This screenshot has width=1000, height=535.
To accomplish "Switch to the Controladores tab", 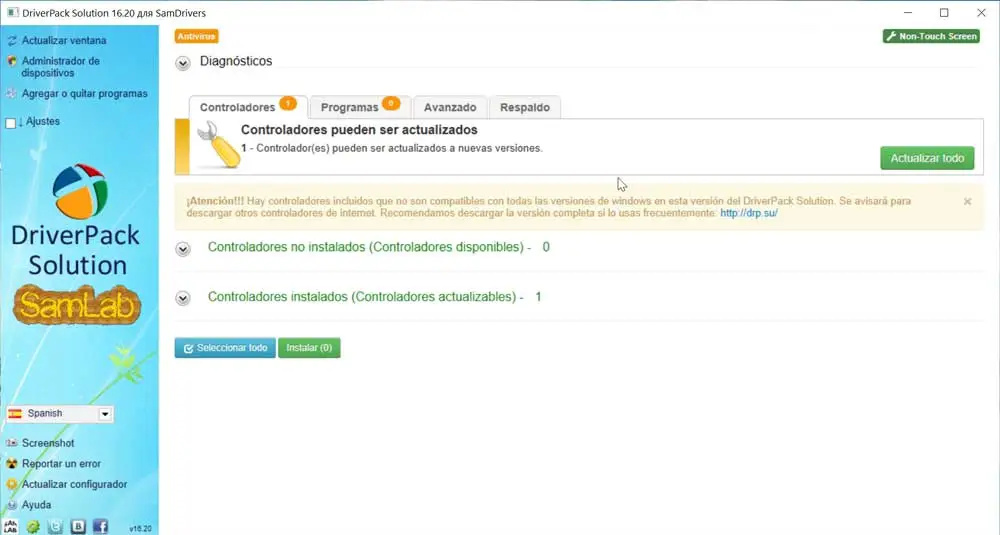I will [x=248, y=107].
